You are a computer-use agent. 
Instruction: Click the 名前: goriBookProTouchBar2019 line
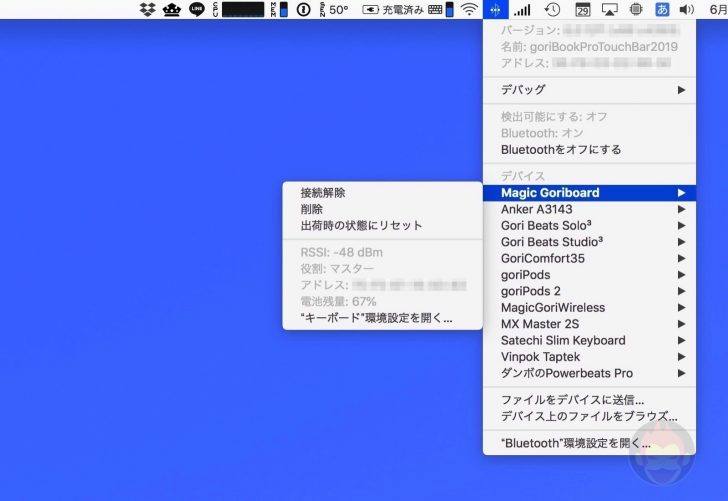click(589, 47)
